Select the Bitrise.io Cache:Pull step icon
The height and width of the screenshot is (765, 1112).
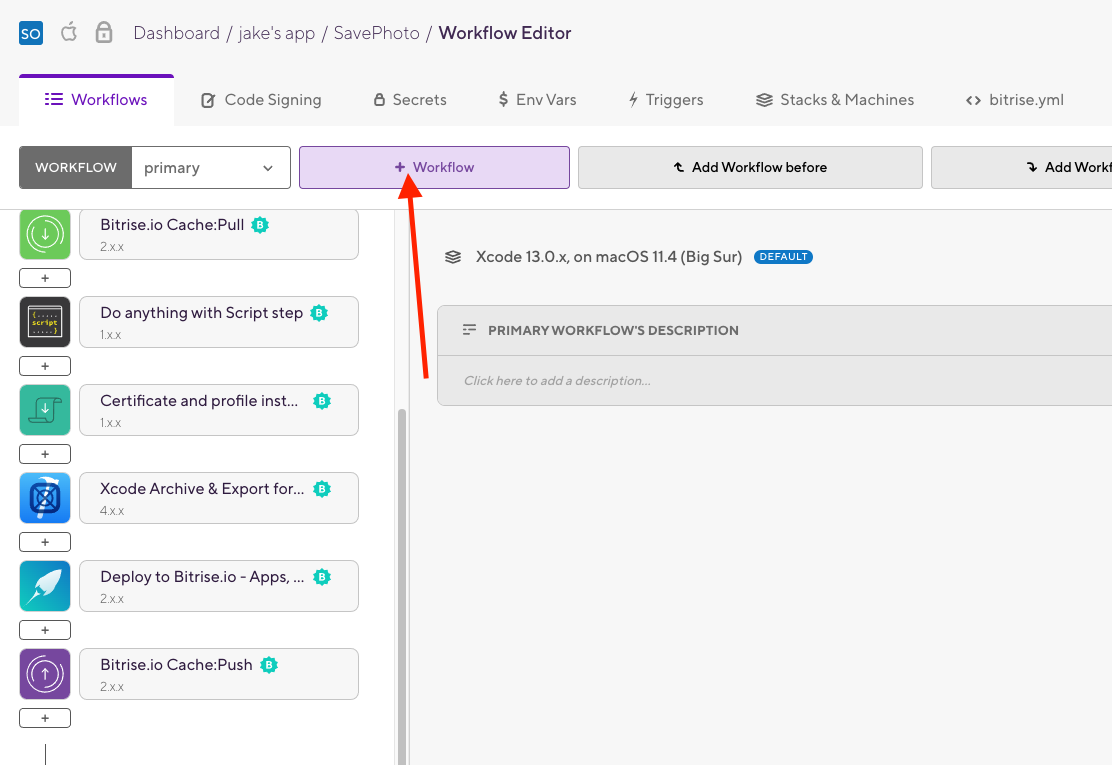click(45, 234)
